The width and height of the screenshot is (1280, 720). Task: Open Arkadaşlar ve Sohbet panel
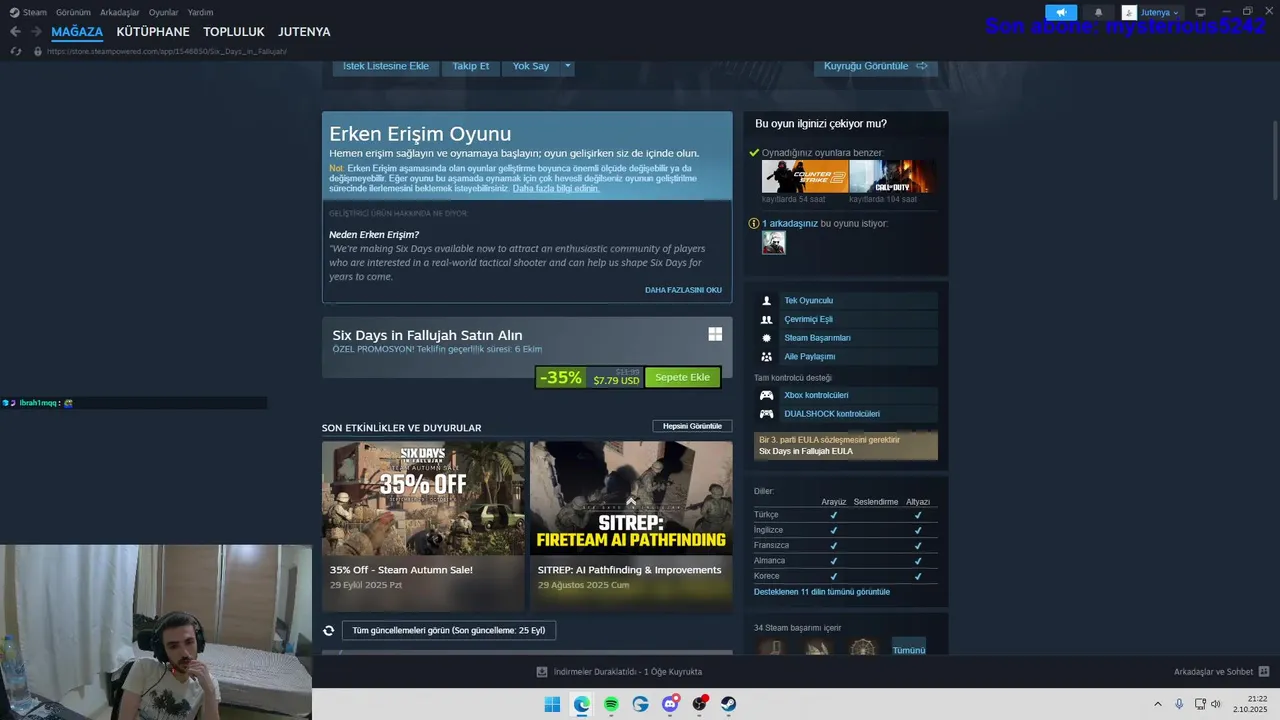(1221, 672)
